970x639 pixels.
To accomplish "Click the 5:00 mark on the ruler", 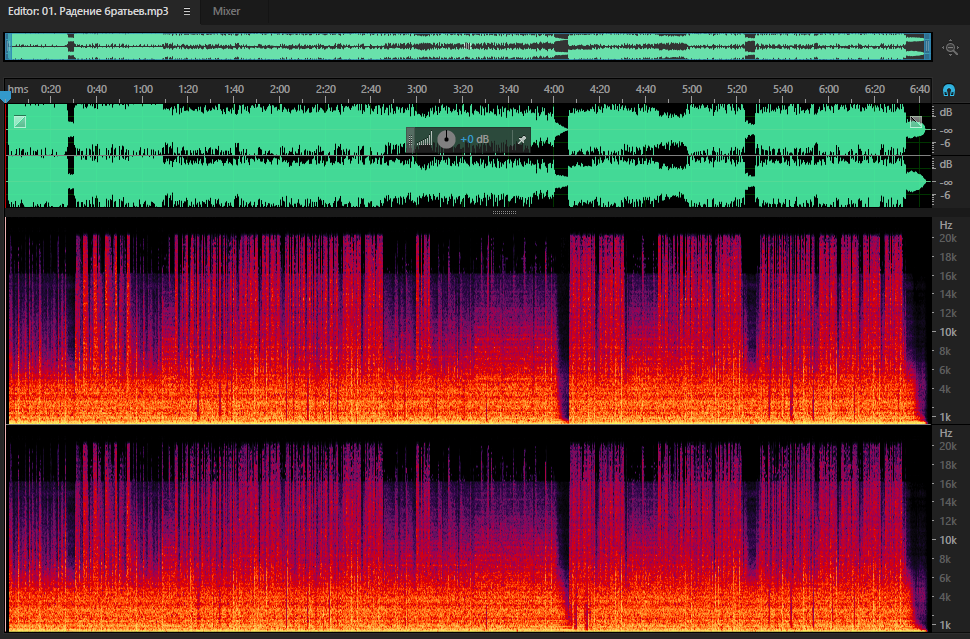I will 692,89.
